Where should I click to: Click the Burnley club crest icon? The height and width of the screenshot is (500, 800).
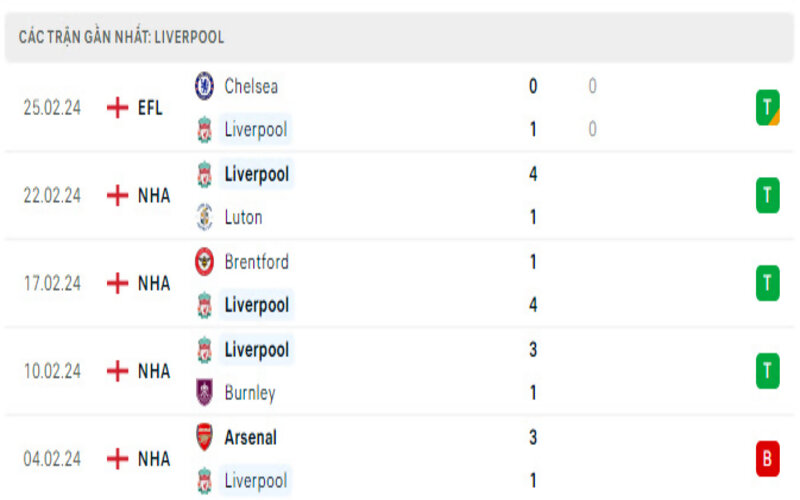(x=204, y=393)
